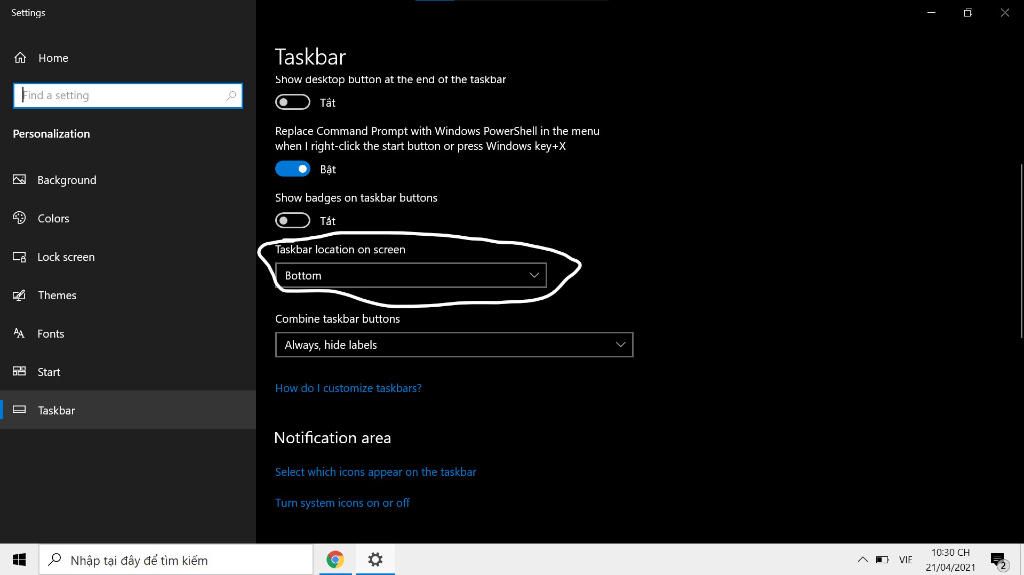Click the Themes brush icon
The image size is (1024, 575).
coord(20,295)
